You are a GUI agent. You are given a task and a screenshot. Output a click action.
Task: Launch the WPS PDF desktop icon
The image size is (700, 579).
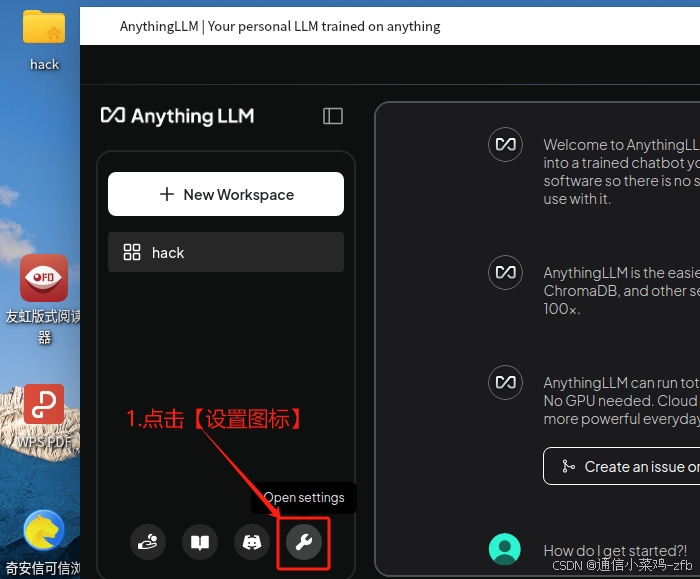44,415
